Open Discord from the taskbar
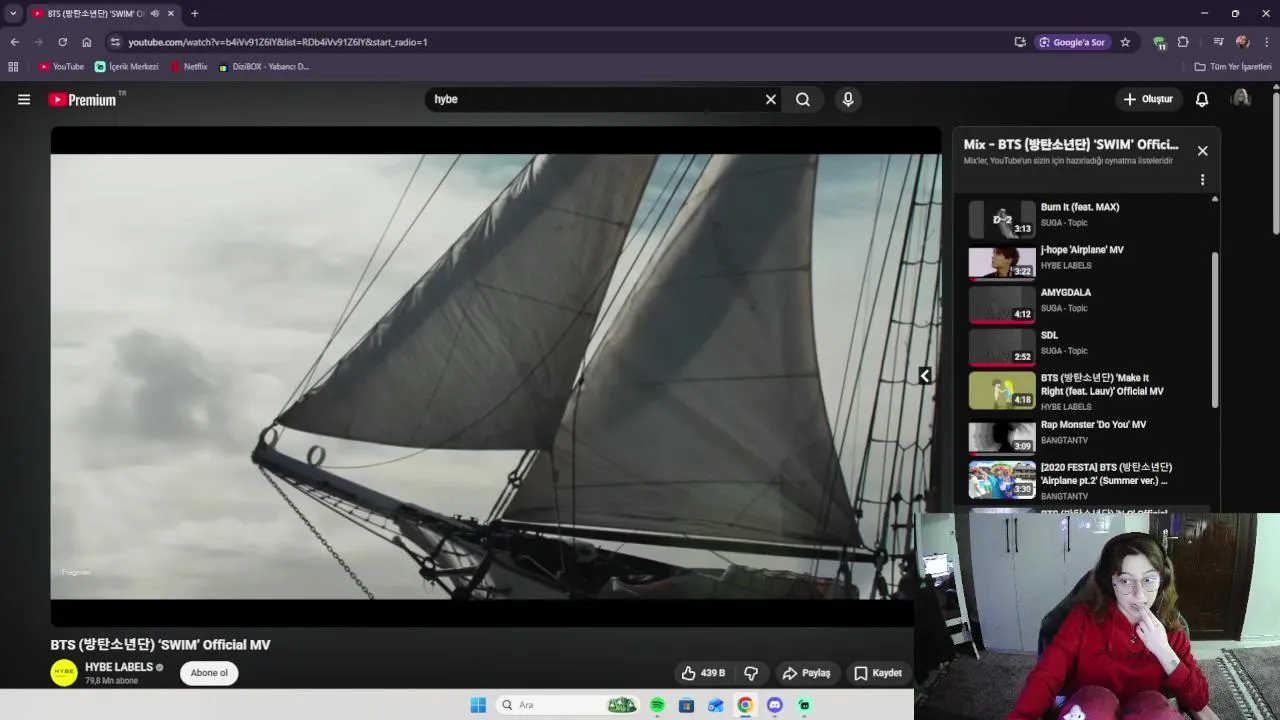Image resolution: width=1280 pixels, height=720 pixels. [774, 705]
